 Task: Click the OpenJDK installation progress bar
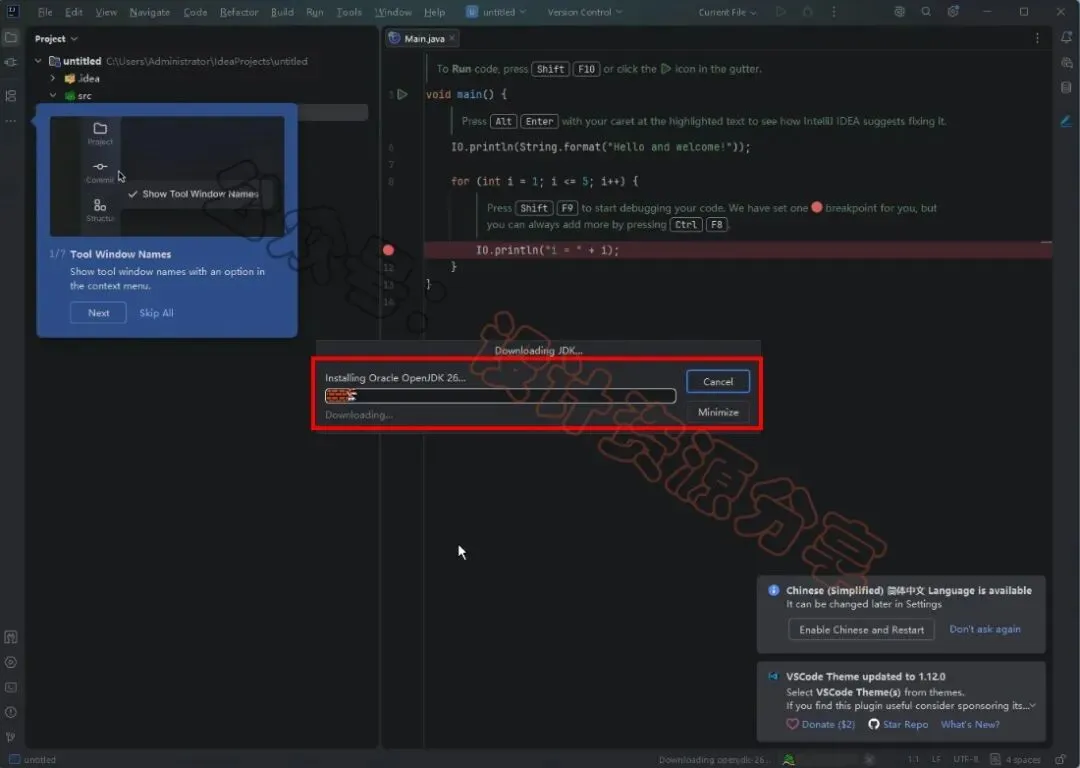click(500, 395)
